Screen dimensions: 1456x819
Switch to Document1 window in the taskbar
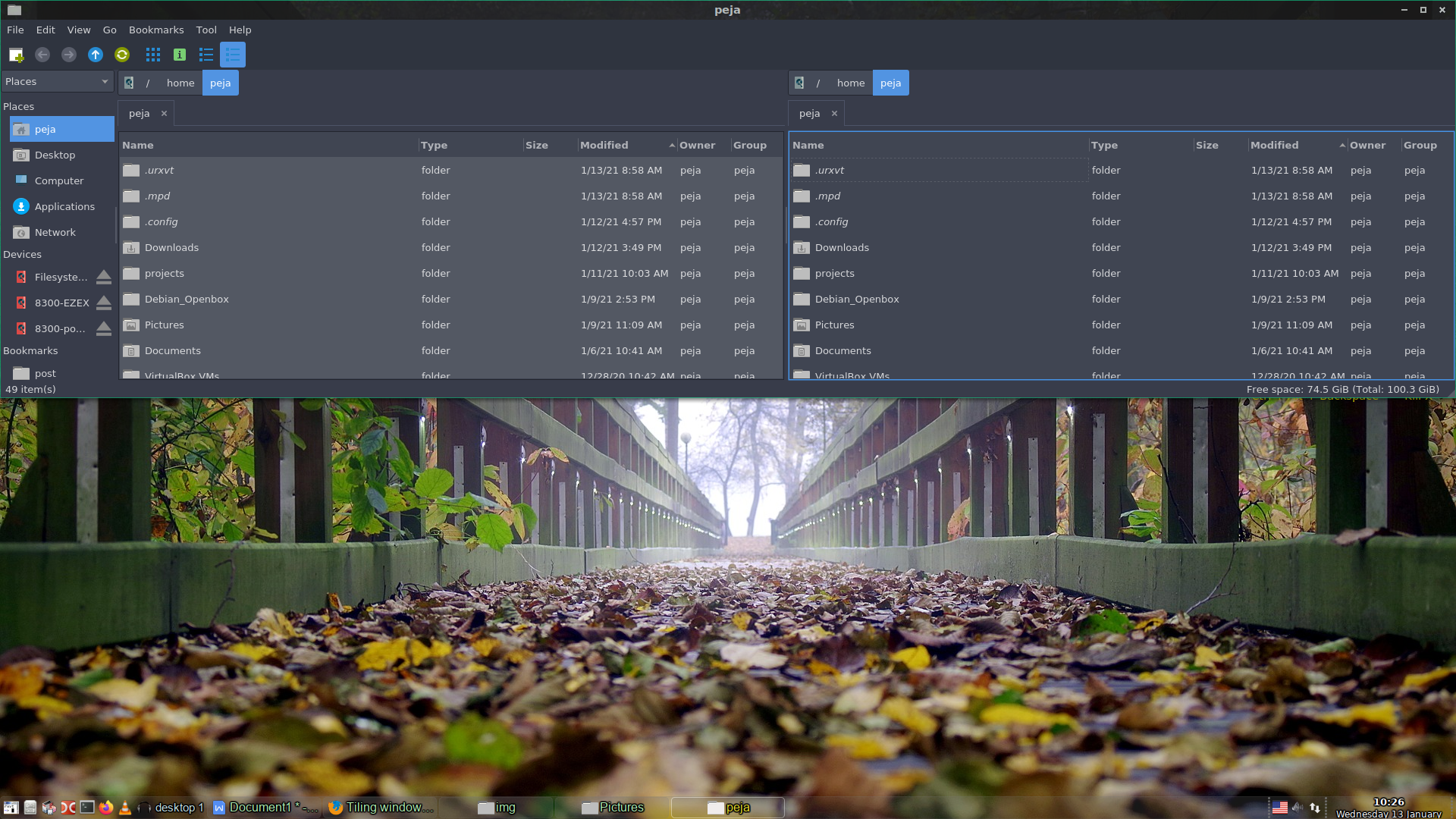pos(266,808)
